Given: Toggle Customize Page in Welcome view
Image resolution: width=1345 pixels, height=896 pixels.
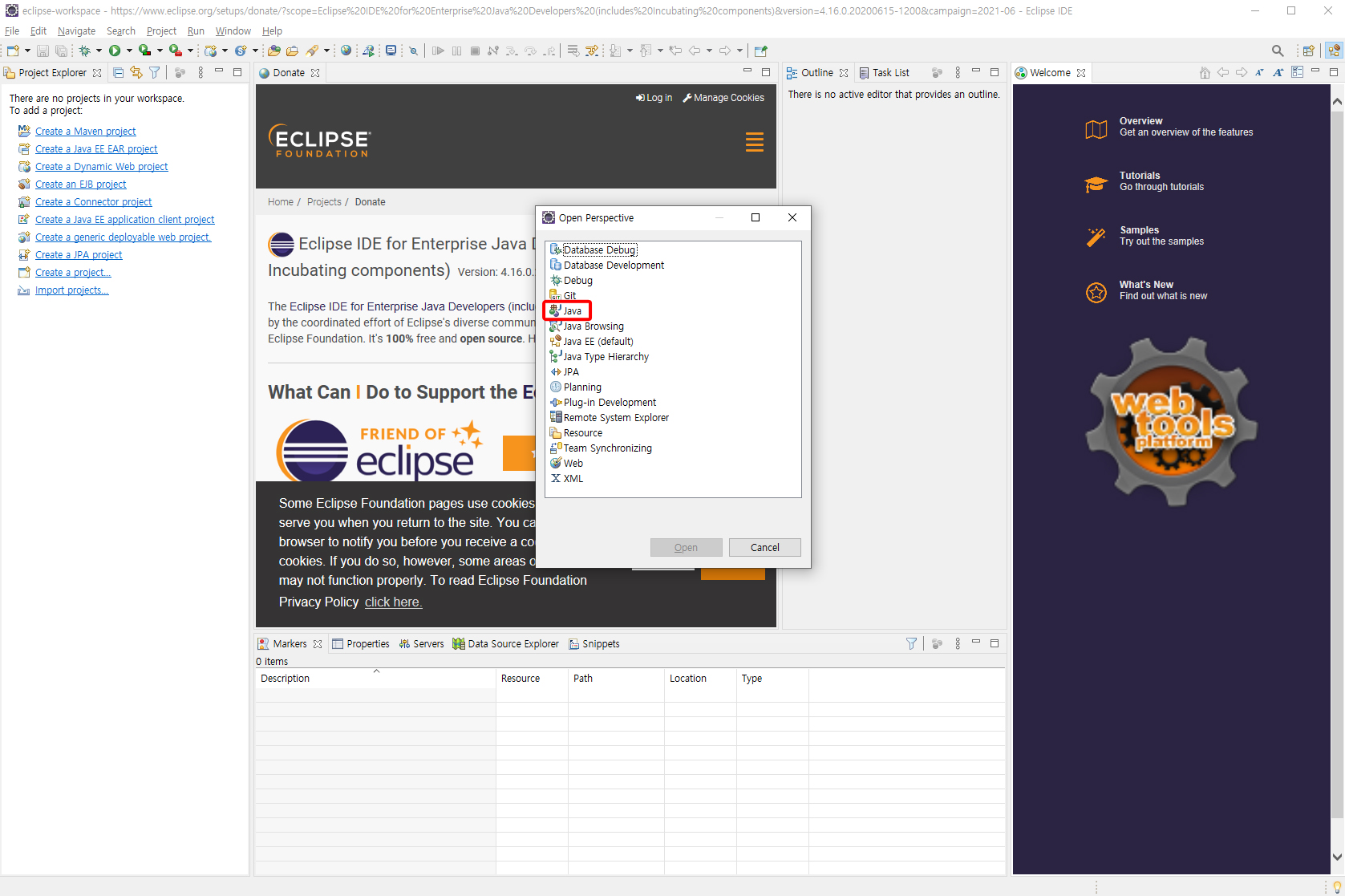Looking at the screenshot, I should [x=1297, y=72].
